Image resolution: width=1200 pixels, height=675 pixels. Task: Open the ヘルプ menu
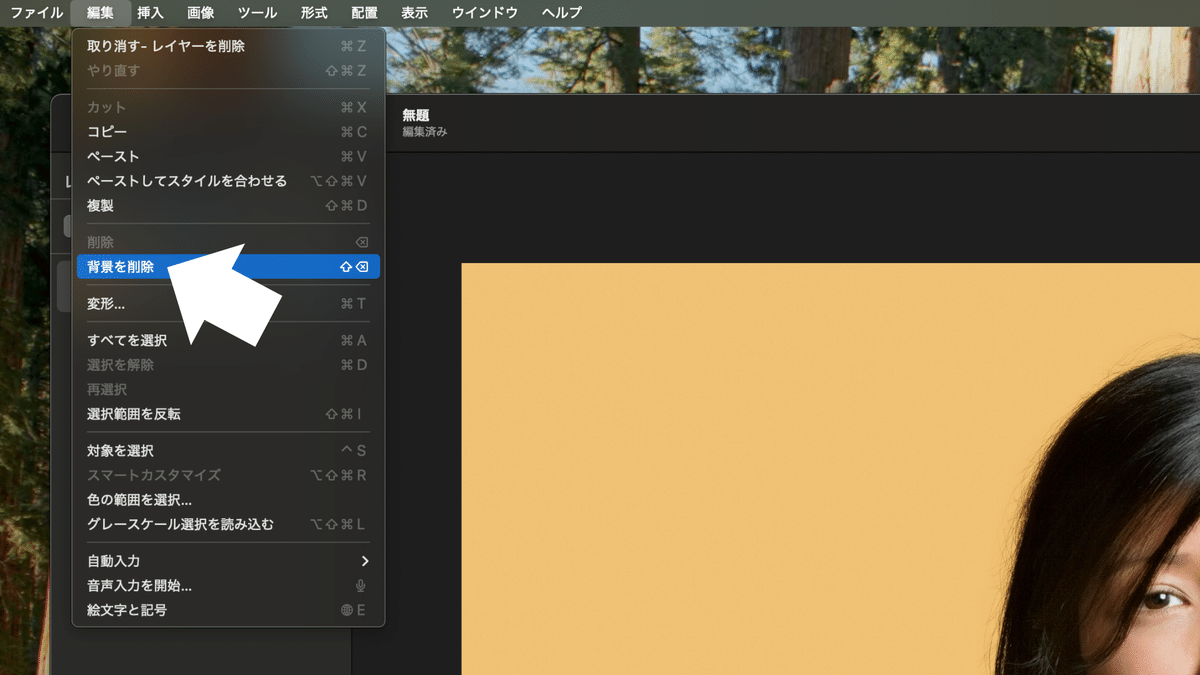[562, 13]
